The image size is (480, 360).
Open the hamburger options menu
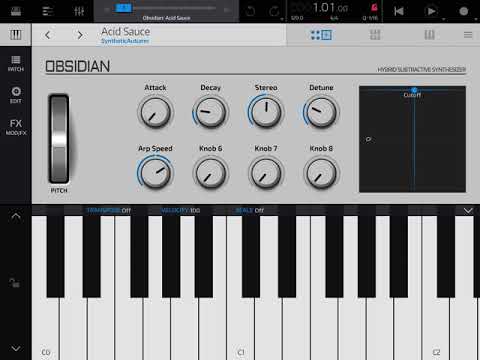click(x=468, y=35)
